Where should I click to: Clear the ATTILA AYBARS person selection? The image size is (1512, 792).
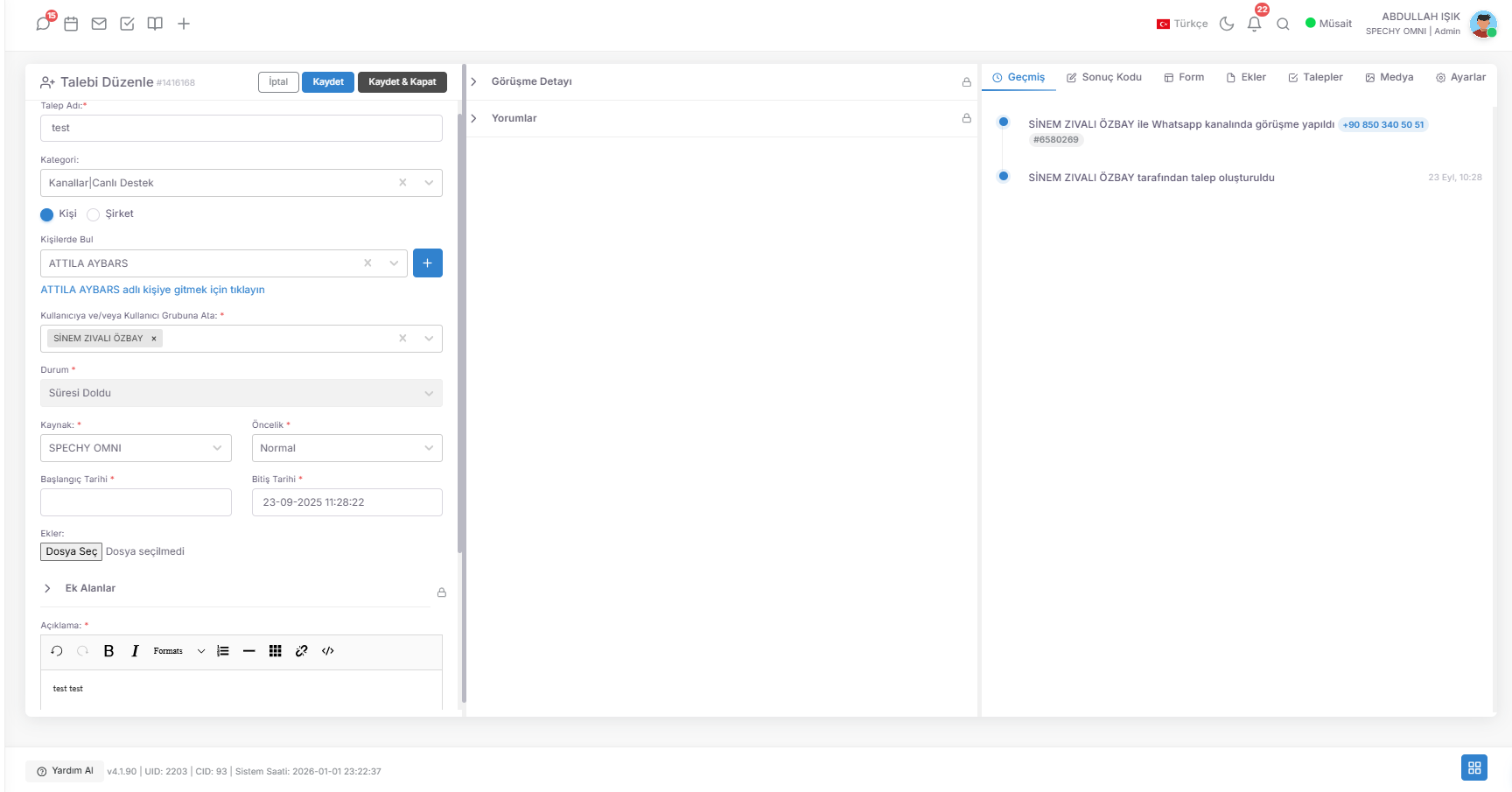click(x=367, y=263)
